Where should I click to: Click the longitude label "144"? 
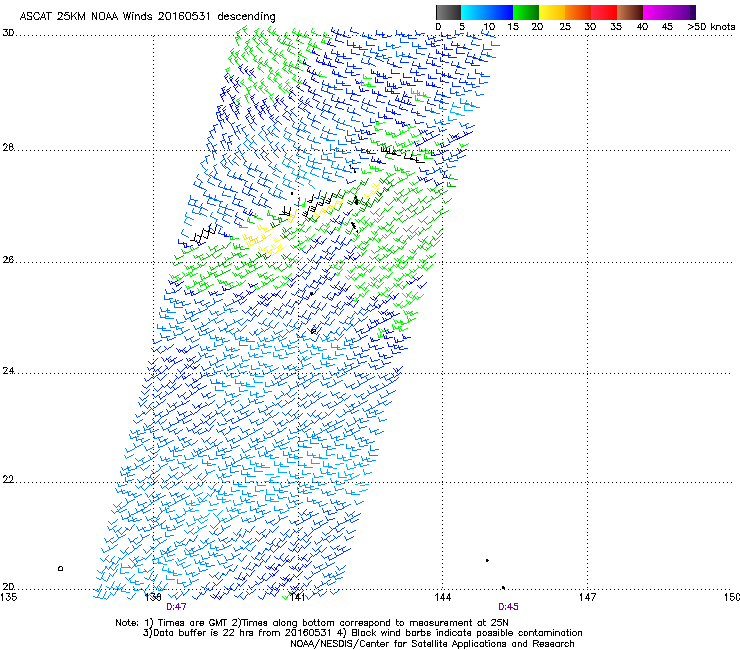(443, 598)
